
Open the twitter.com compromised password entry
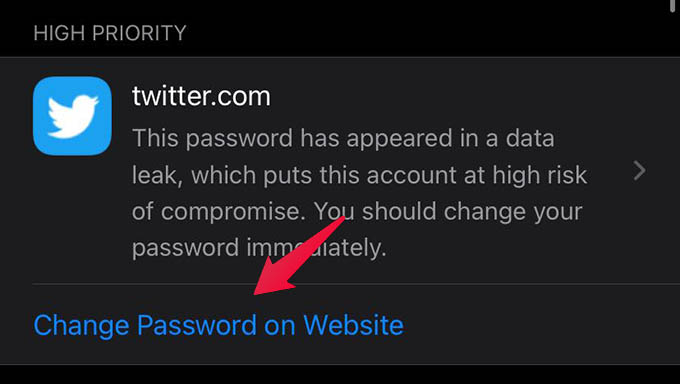340,171
